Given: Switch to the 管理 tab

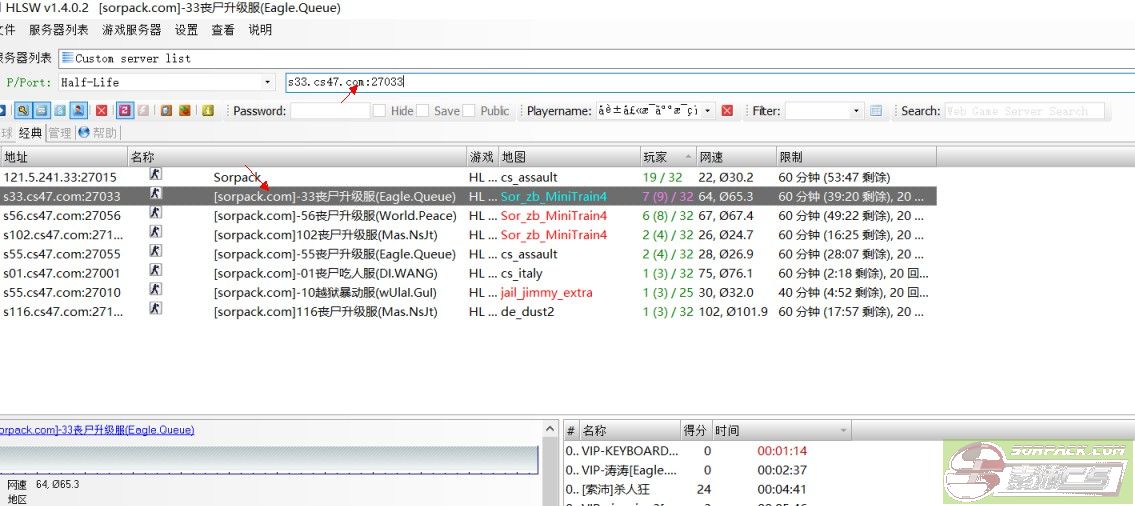Looking at the screenshot, I should (60, 132).
